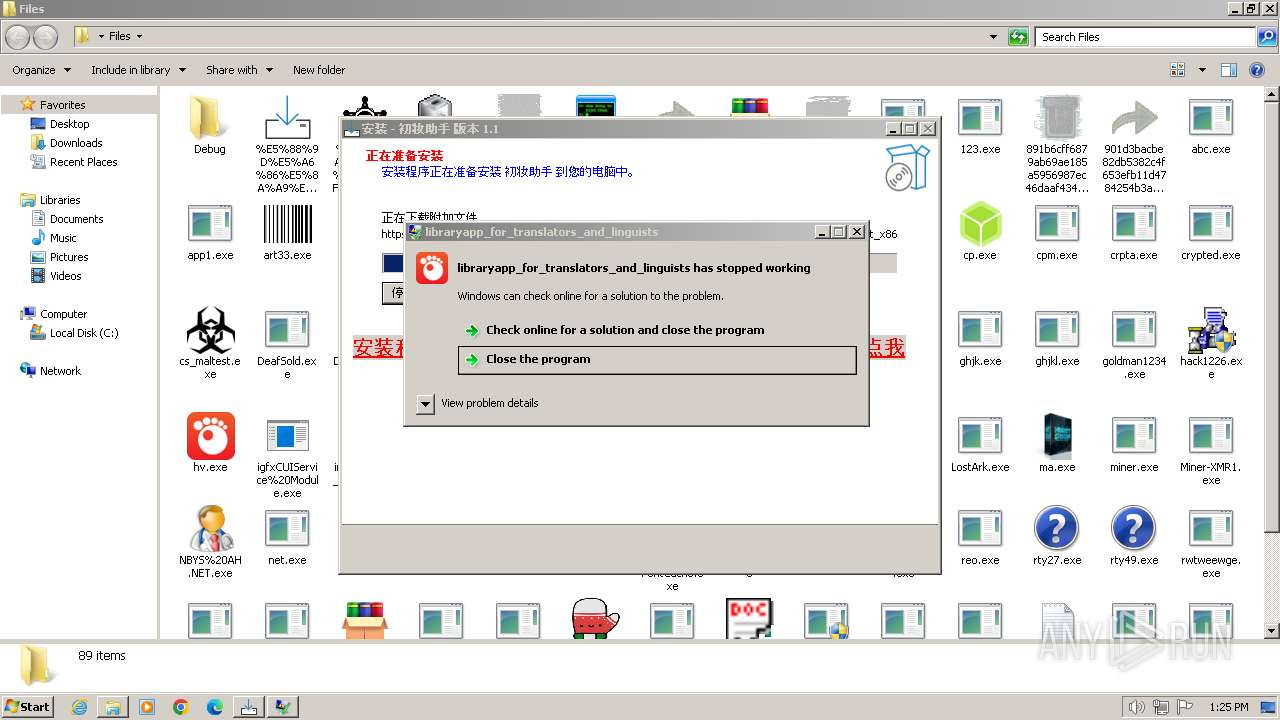Select the rty27.exe question mark icon
Image resolution: width=1280 pixels, height=720 pixels.
click(1057, 529)
